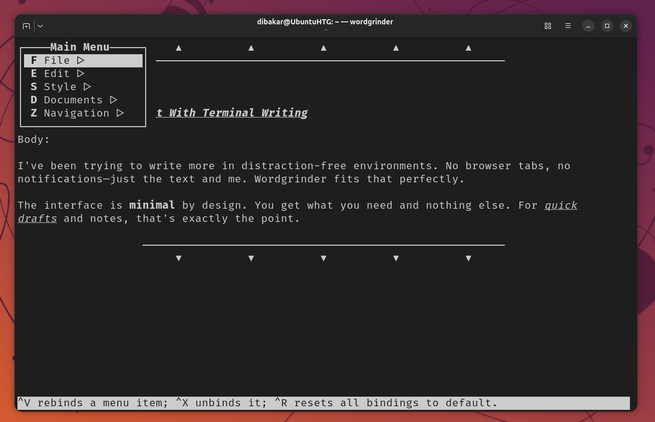Open the dropdown arrow beside new tab icon

point(40,26)
